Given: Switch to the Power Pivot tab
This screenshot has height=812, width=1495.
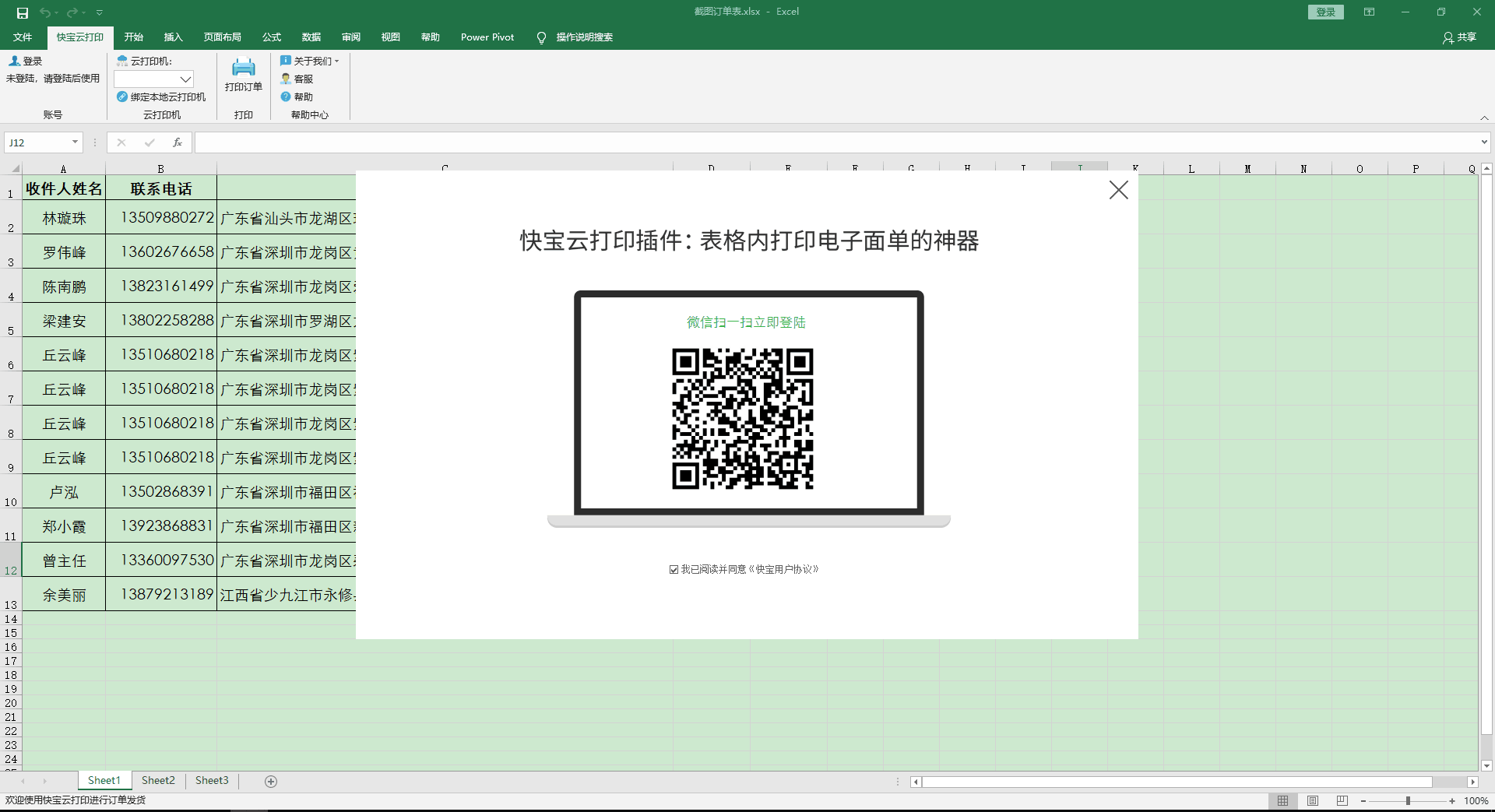Looking at the screenshot, I should click(x=487, y=37).
